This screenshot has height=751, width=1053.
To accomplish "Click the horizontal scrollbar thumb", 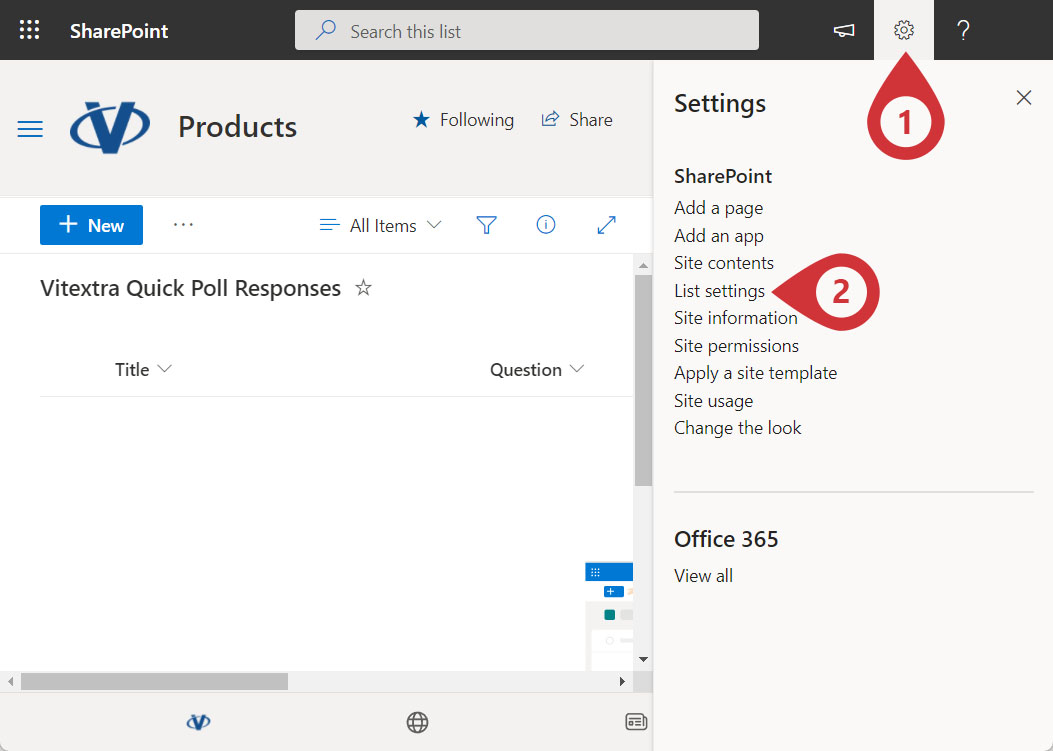I will [x=154, y=681].
